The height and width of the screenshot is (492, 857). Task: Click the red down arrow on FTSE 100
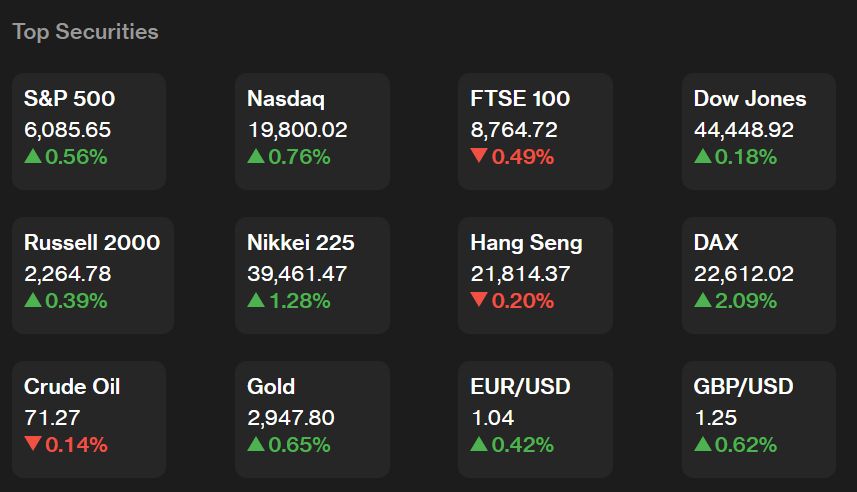[479, 156]
